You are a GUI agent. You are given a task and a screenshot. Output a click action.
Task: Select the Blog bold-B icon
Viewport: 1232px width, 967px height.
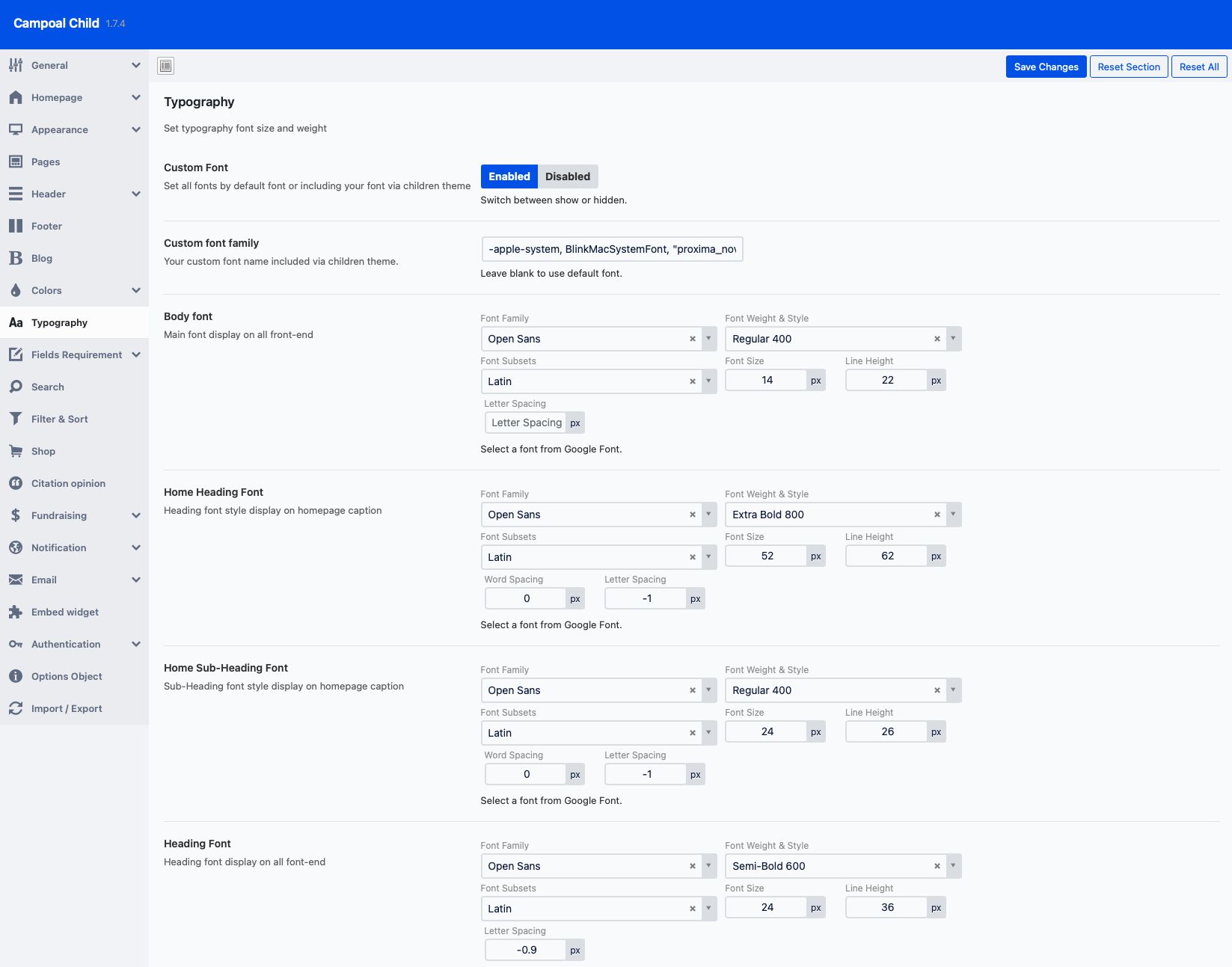pyautogui.click(x=16, y=258)
